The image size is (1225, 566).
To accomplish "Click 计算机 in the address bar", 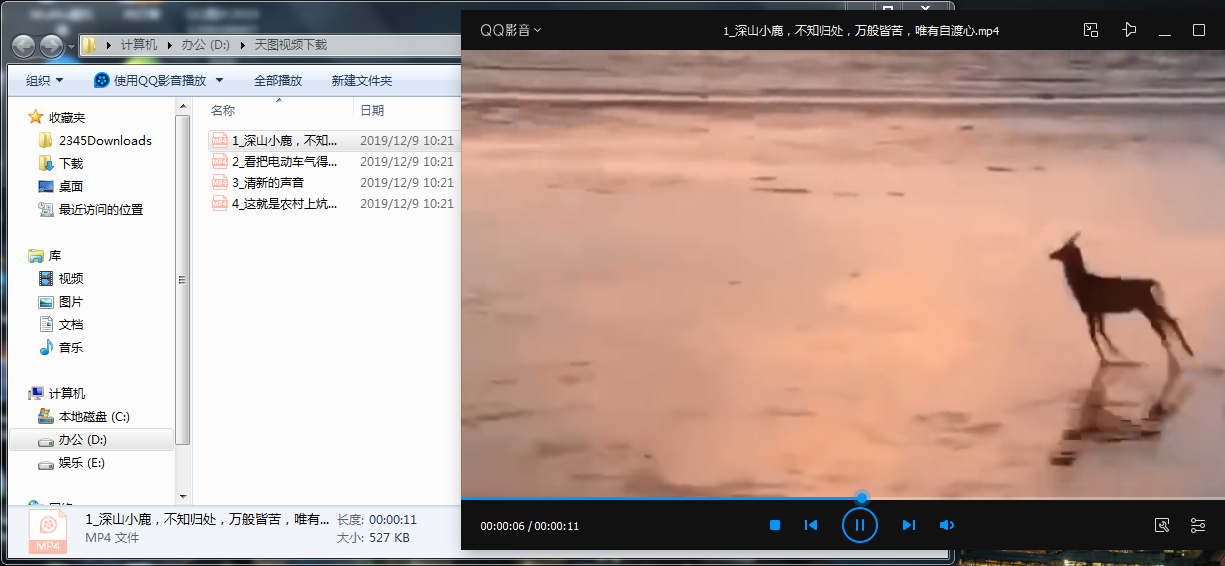I will tap(139, 45).
